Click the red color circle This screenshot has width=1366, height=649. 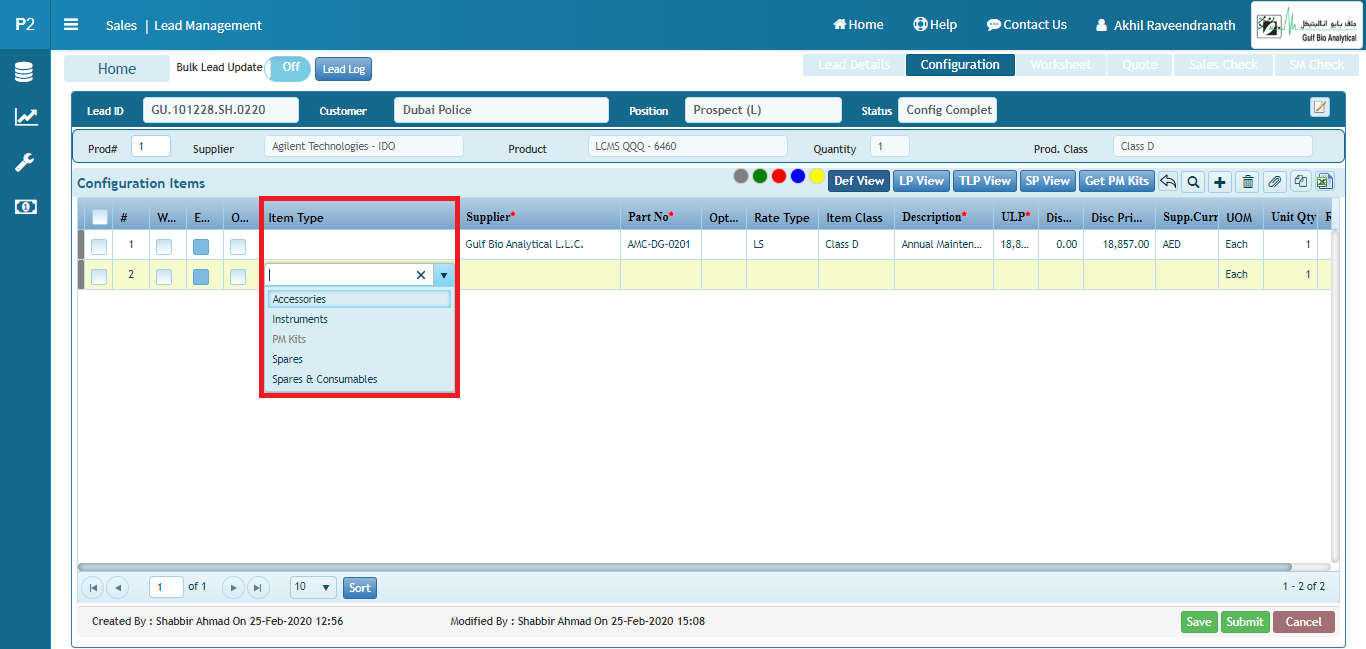[x=779, y=176]
